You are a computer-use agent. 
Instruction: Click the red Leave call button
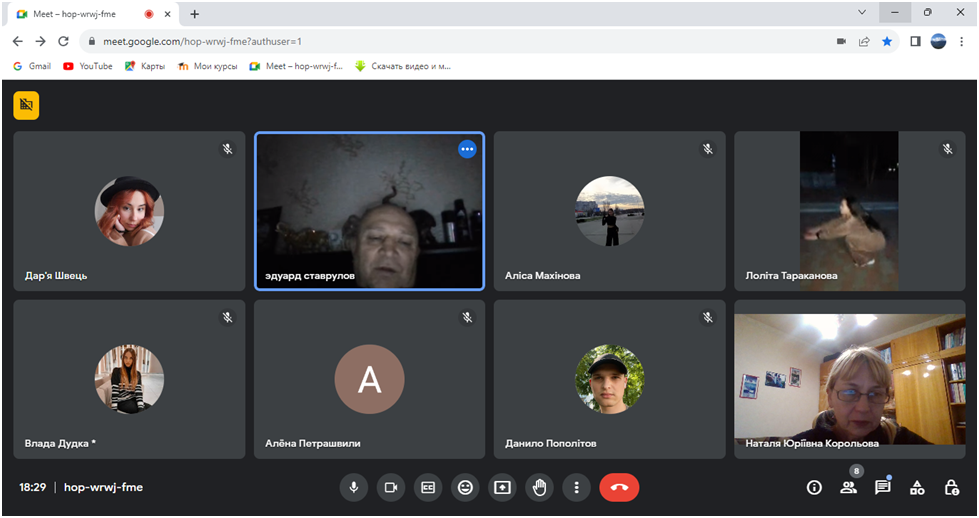[619, 487]
